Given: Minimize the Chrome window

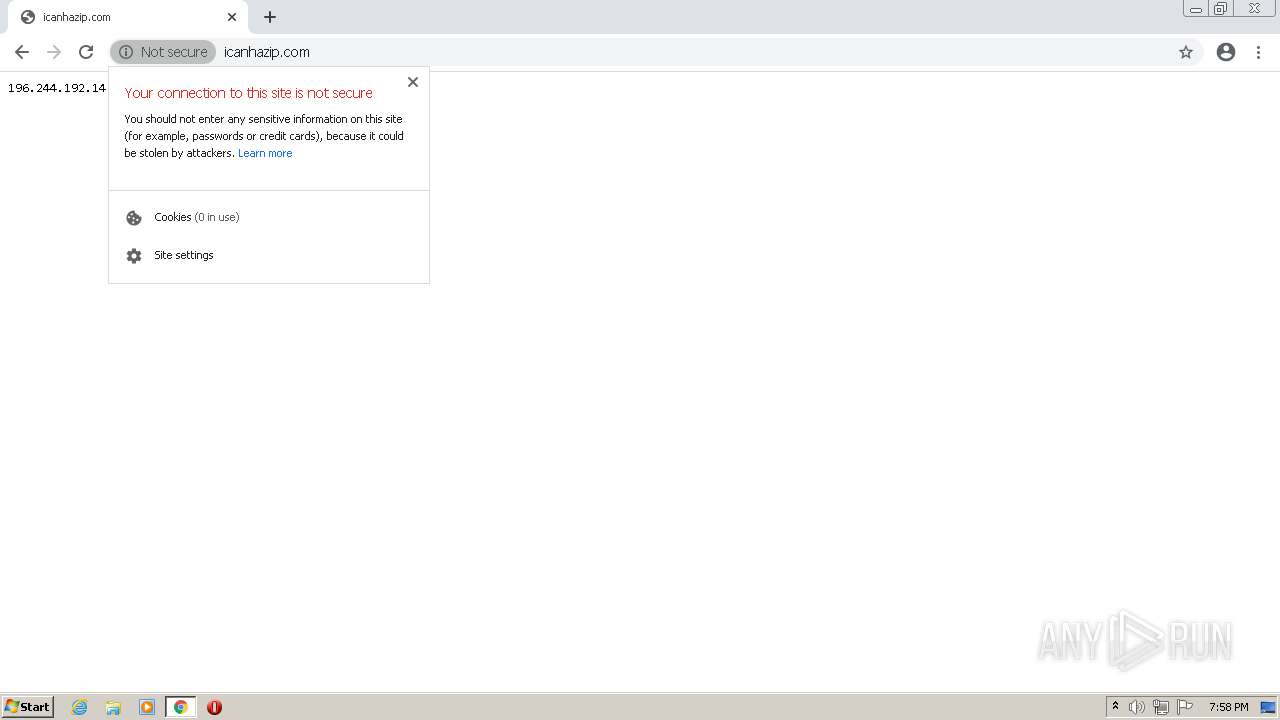Looking at the screenshot, I should 1196,9.
